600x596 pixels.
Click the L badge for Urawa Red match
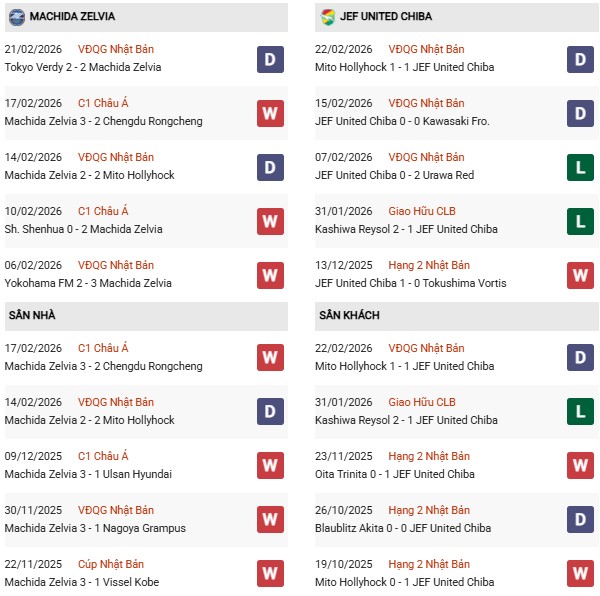(x=580, y=167)
